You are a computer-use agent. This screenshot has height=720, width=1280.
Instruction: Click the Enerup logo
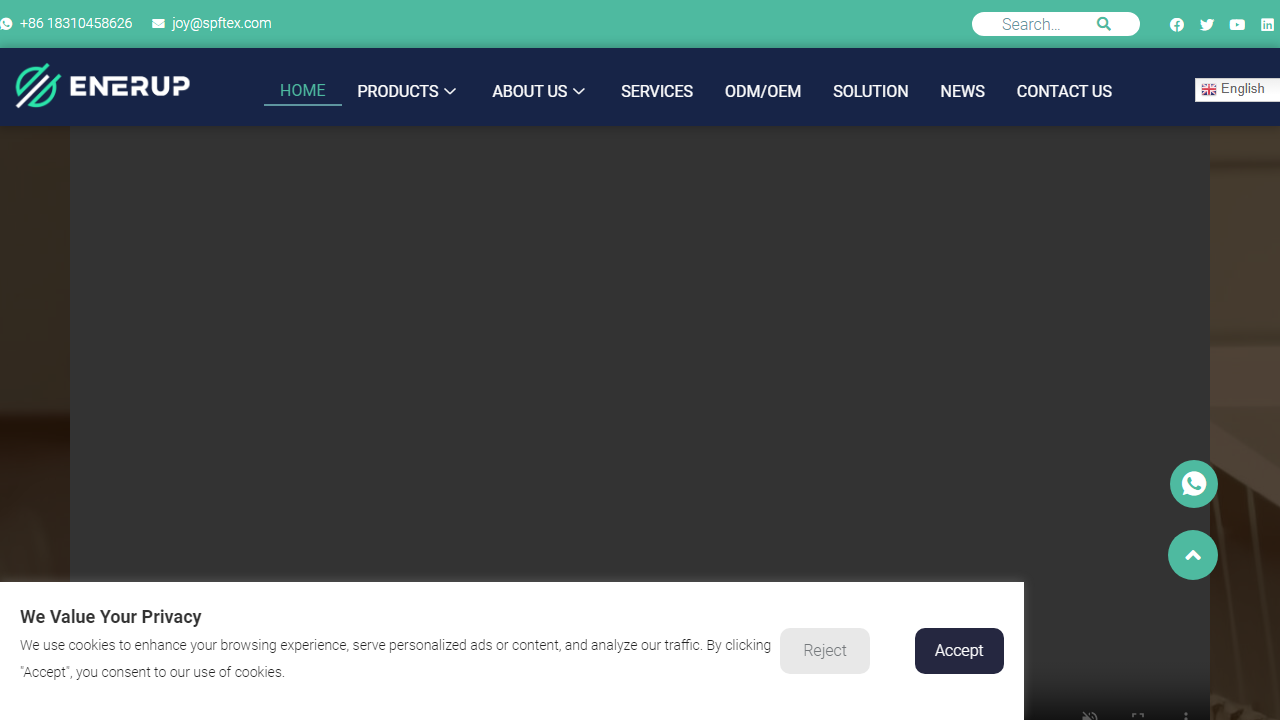(x=103, y=86)
